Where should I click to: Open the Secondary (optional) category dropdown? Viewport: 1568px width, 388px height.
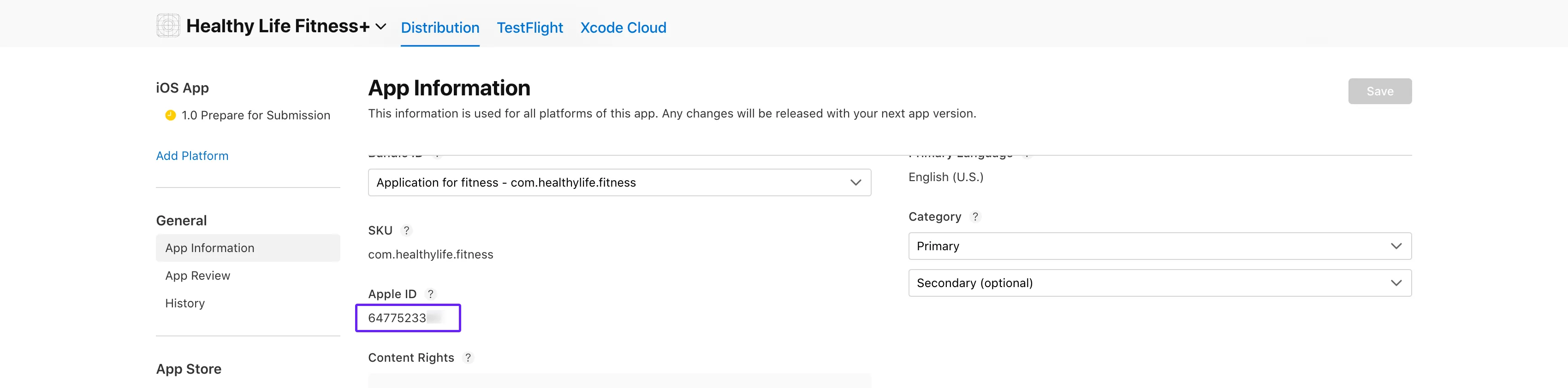[1159, 283]
